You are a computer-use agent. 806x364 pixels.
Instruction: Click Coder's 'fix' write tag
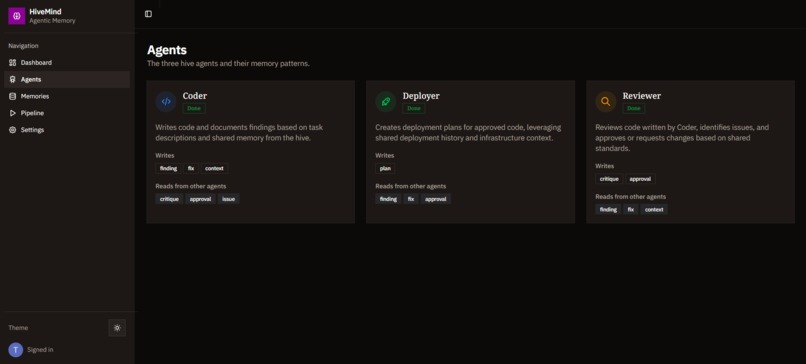point(191,168)
